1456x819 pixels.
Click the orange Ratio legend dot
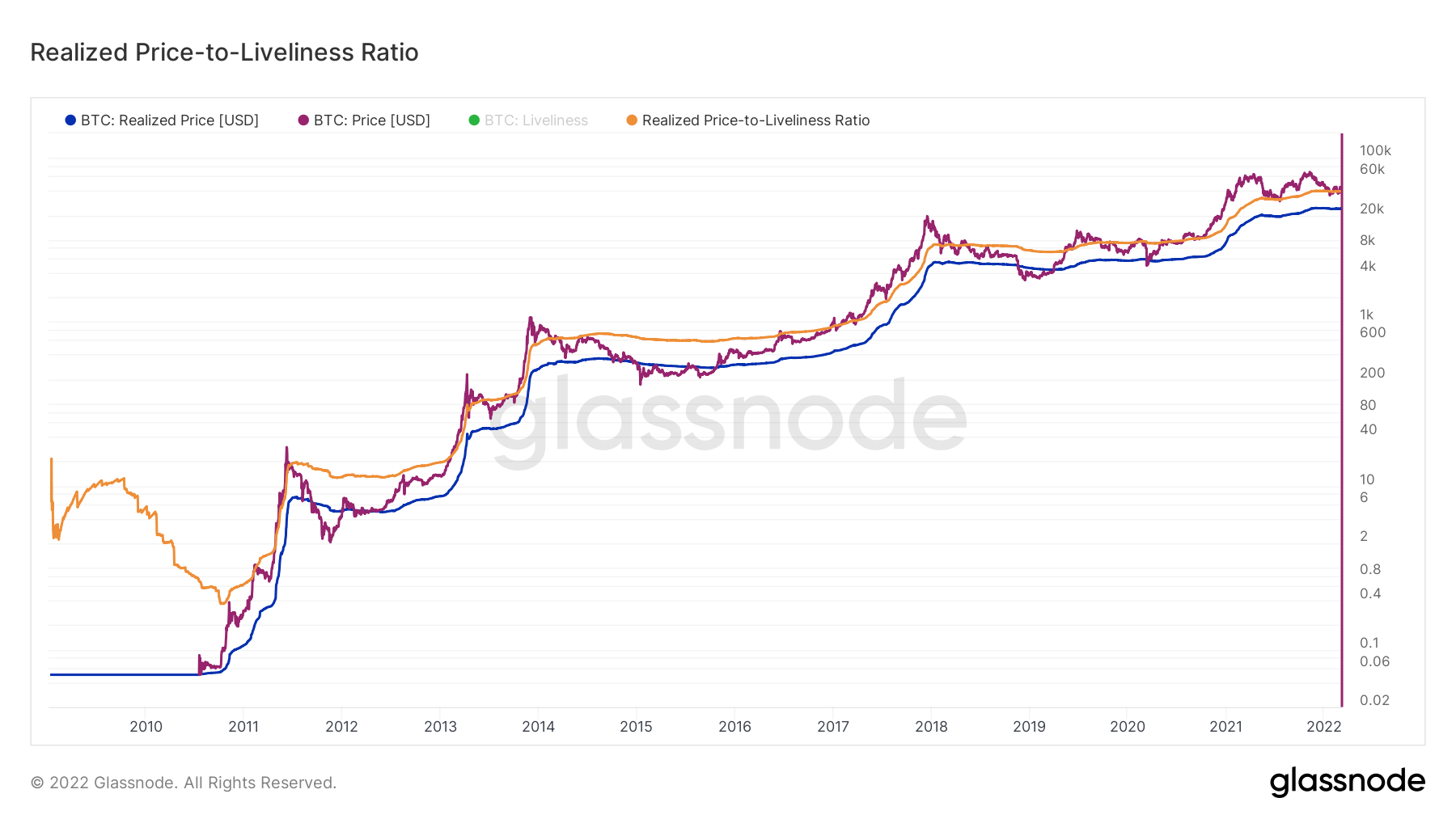632,120
